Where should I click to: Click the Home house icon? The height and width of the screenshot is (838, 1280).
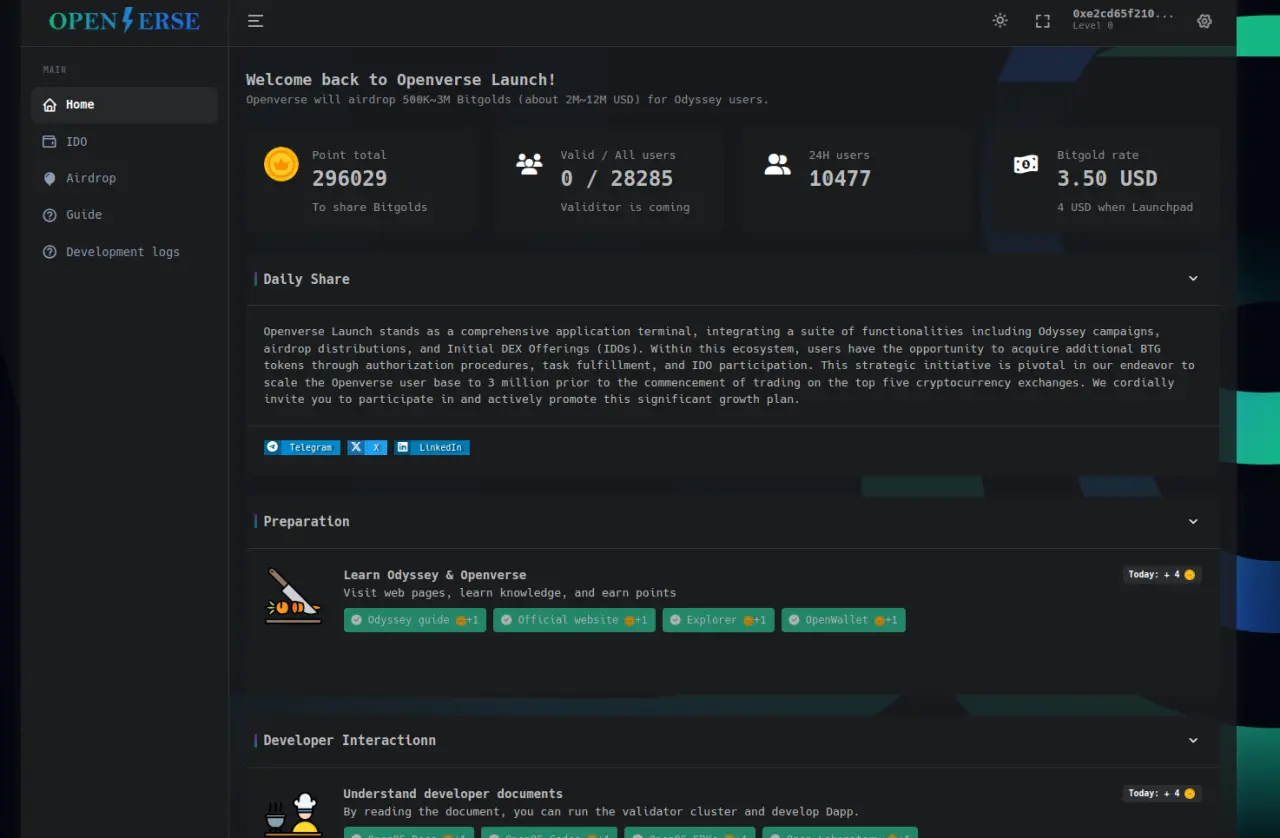click(50, 105)
